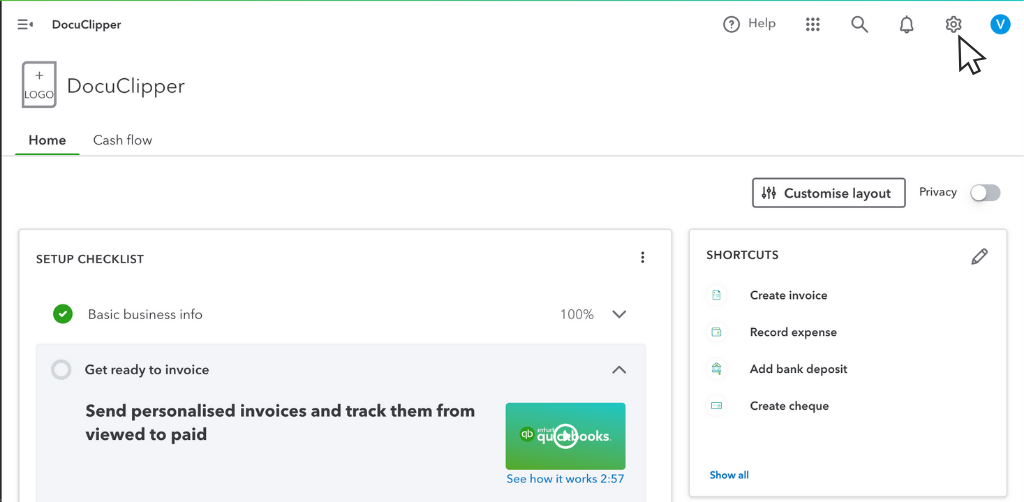This screenshot has height=502, width=1024.
Task: Open the search magnifier icon
Action: (859, 25)
